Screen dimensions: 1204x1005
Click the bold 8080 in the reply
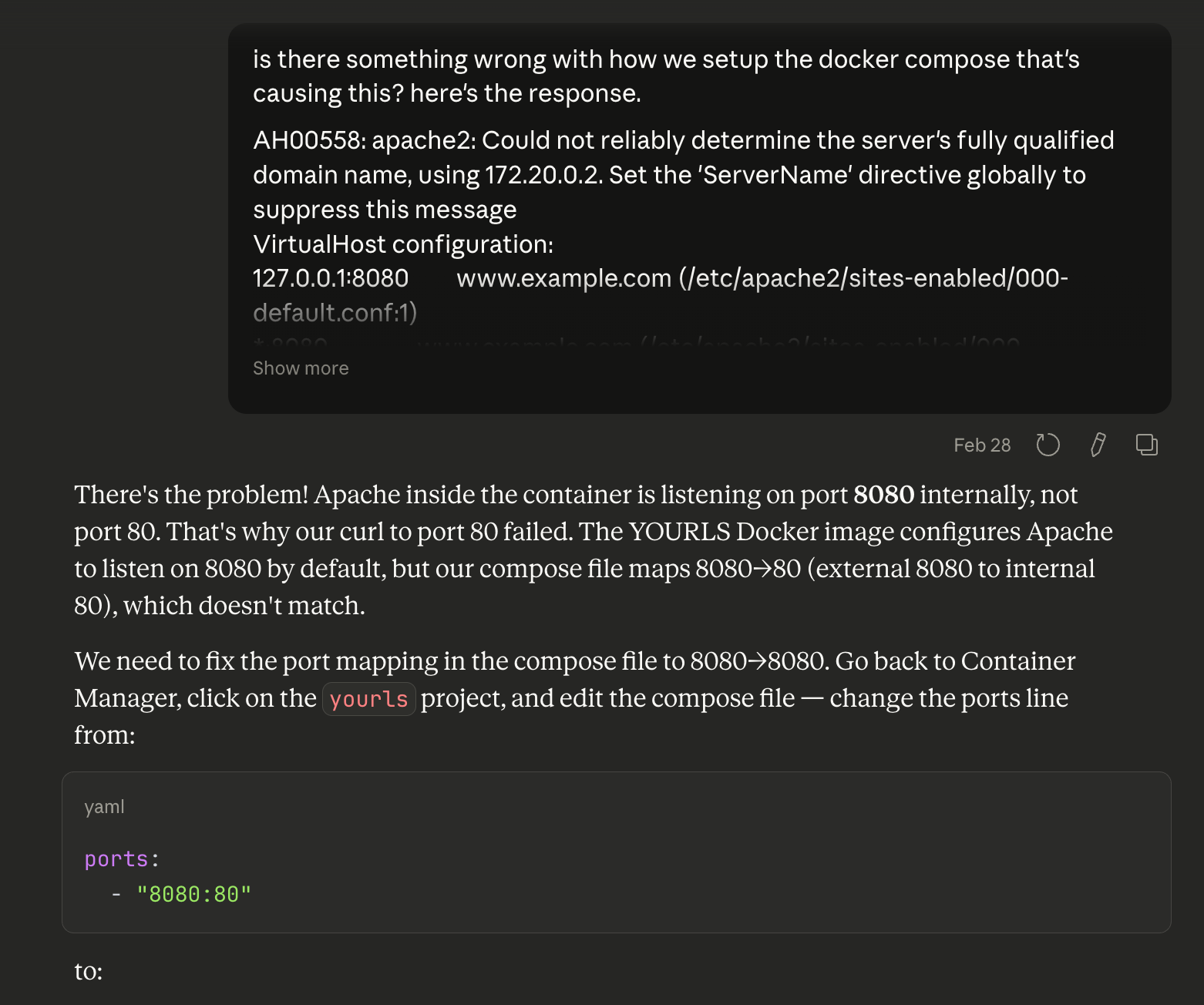point(883,495)
